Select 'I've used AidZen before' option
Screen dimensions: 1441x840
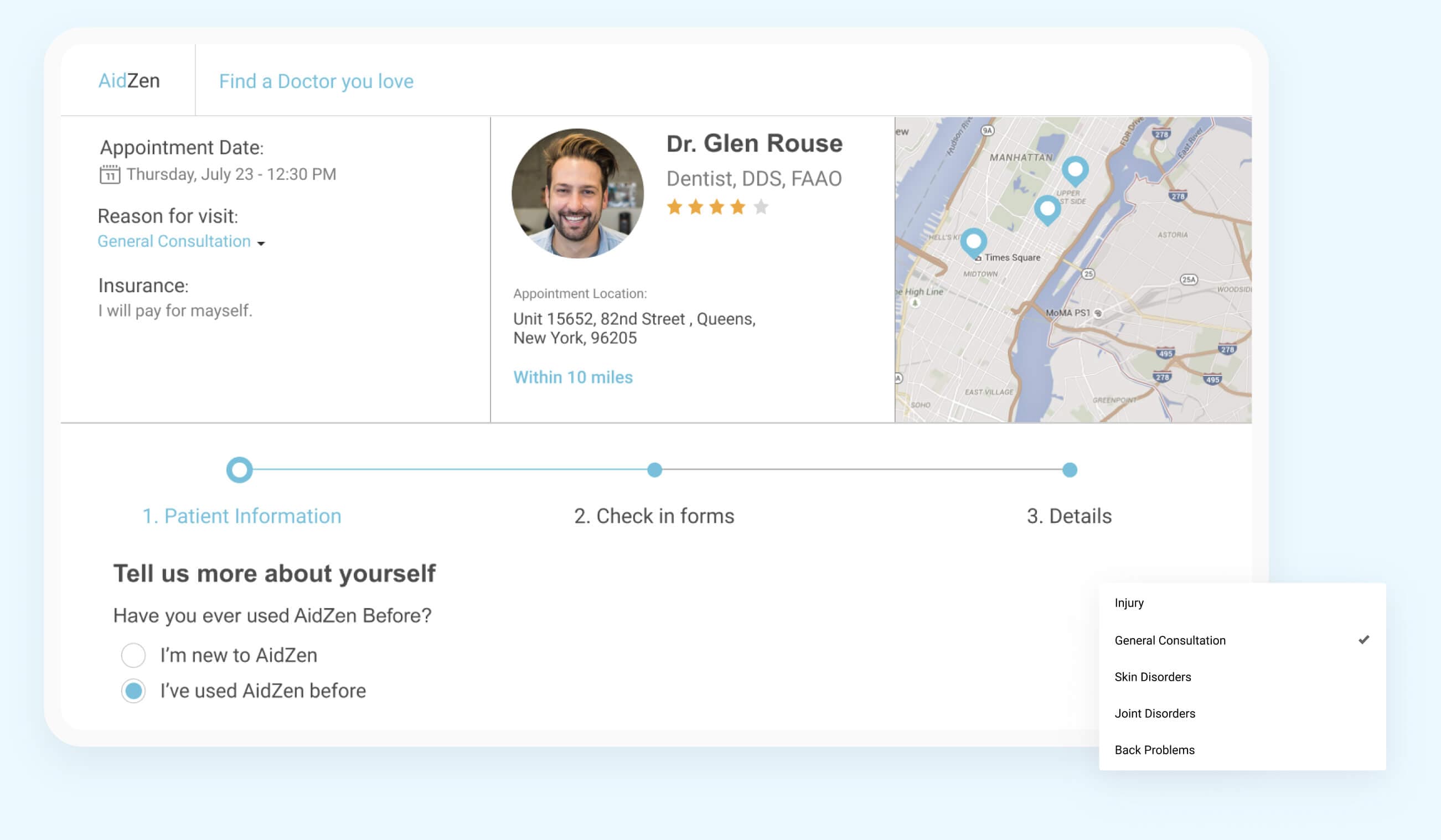133,691
